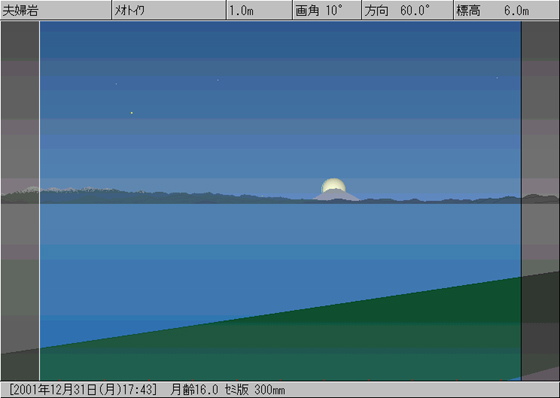Viewport: 560px width, 398px height.
Task: Click the right gray out-of-frame margin
Action: click(540, 201)
